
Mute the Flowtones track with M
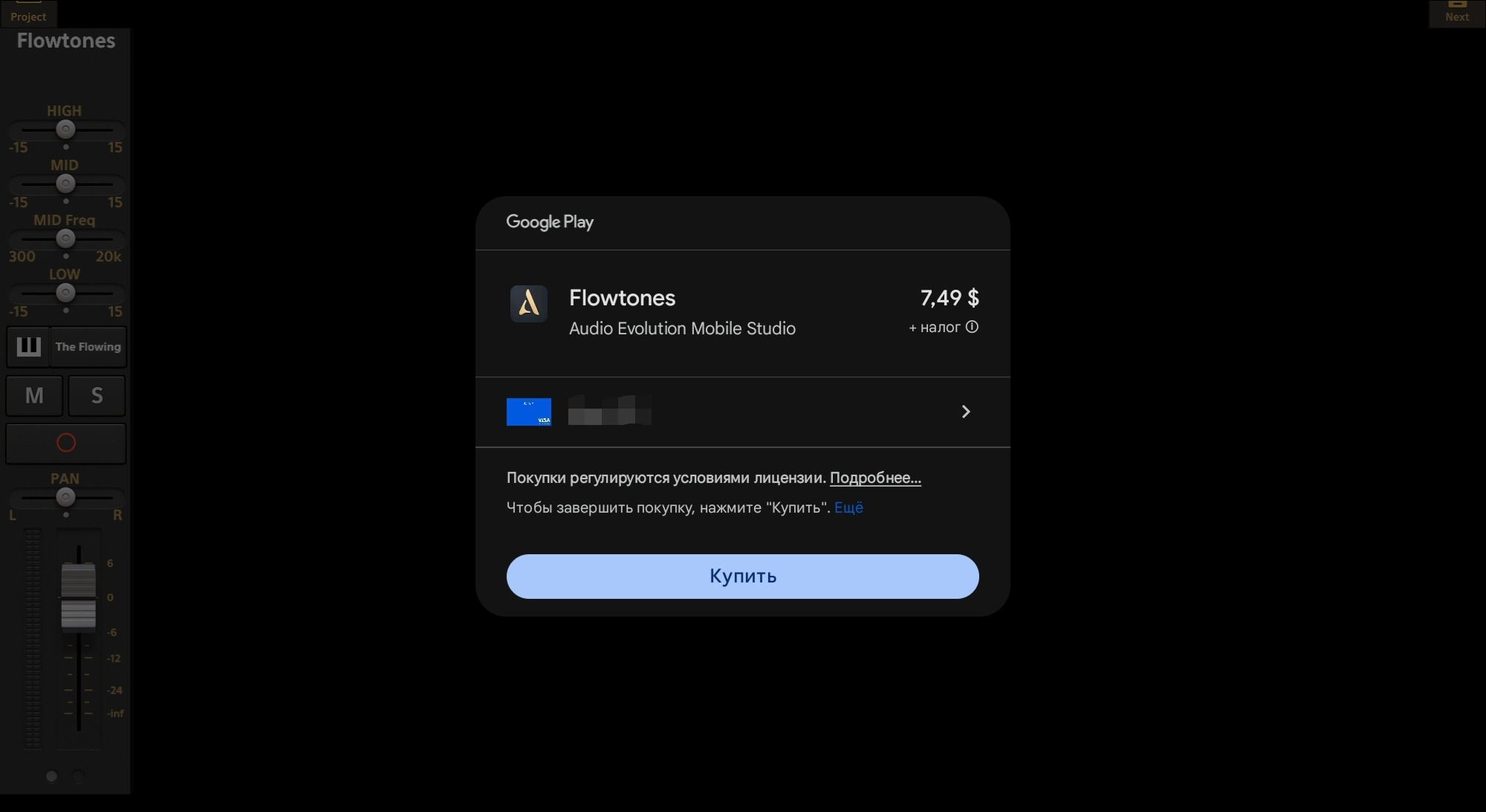[x=34, y=396]
